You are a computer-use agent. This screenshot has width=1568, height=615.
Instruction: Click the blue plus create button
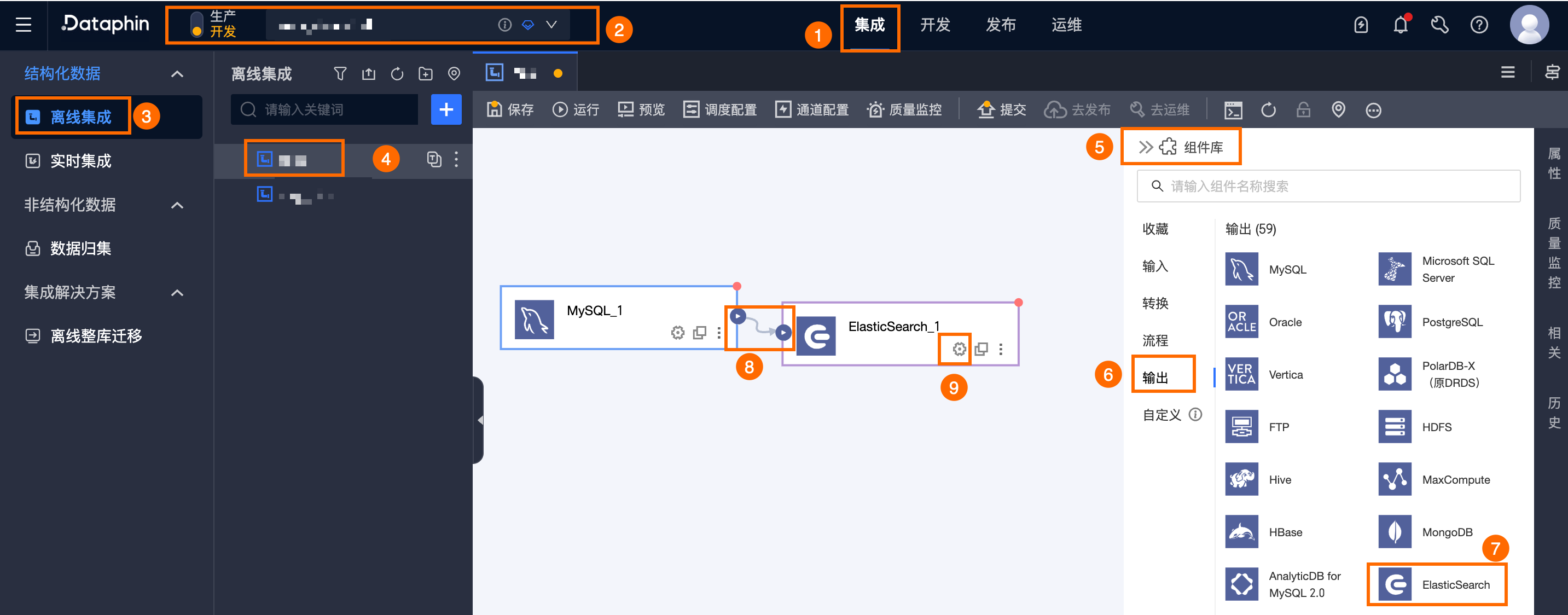(446, 109)
